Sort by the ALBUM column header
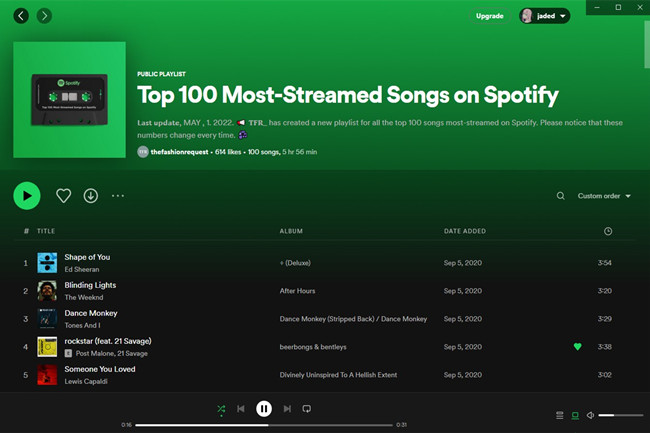650x433 pixels. click(291, 231)
